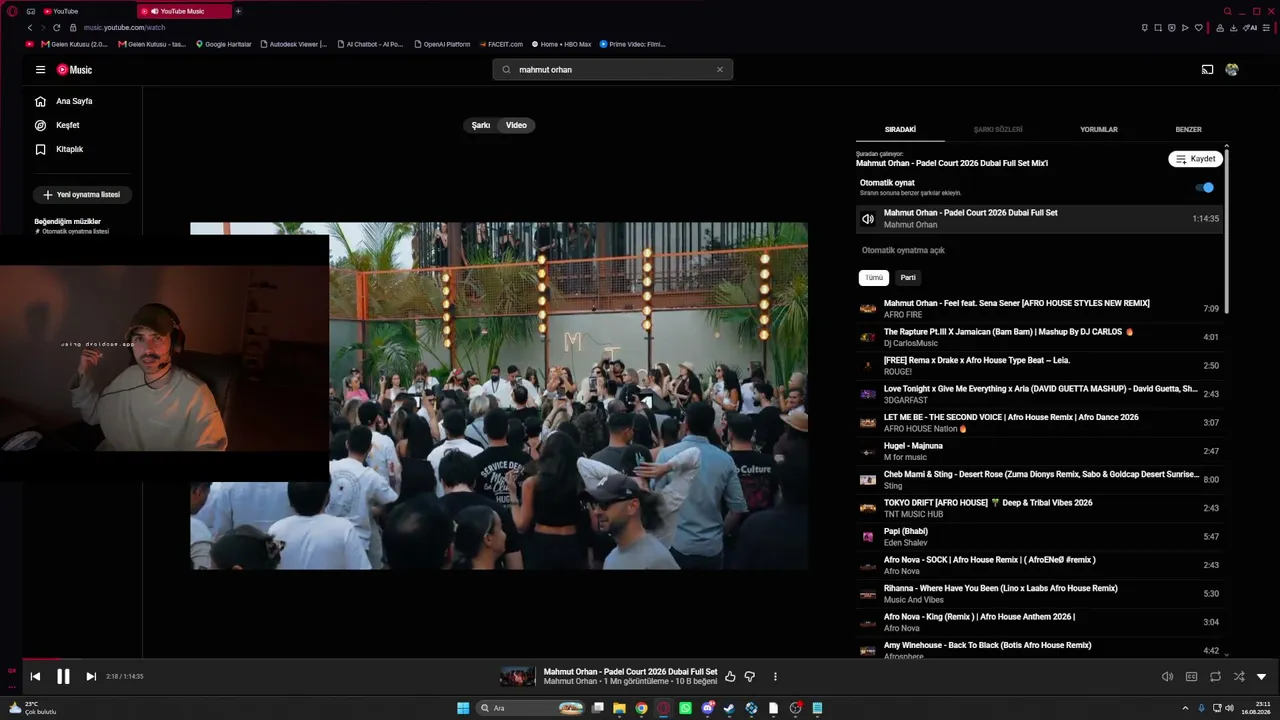Open the player bar three-dot menu
1280x720 pixels.
click(x=775, y=677)
